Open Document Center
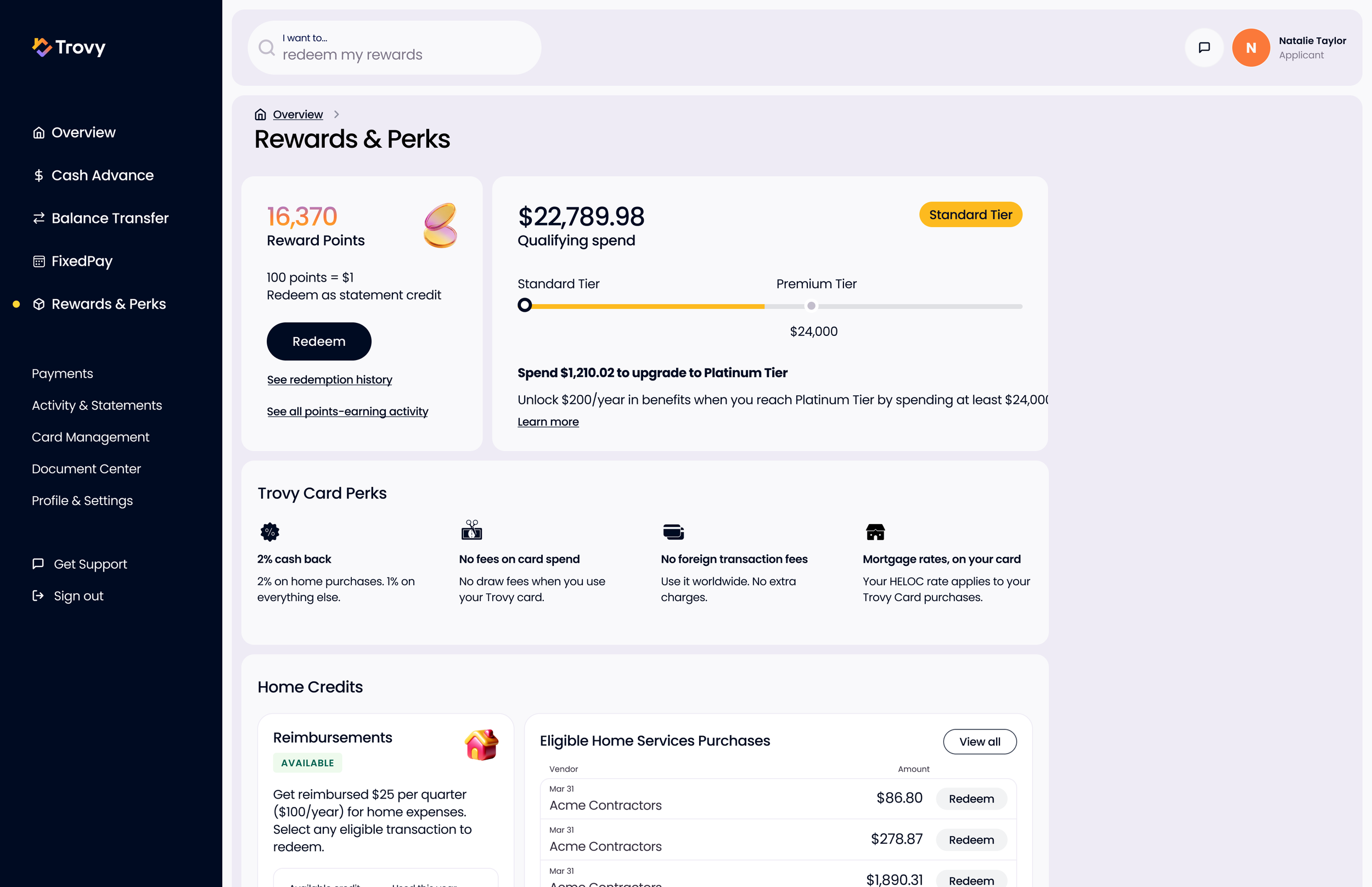The width and height of the screenshot is (1372, 887). point(86,468)
